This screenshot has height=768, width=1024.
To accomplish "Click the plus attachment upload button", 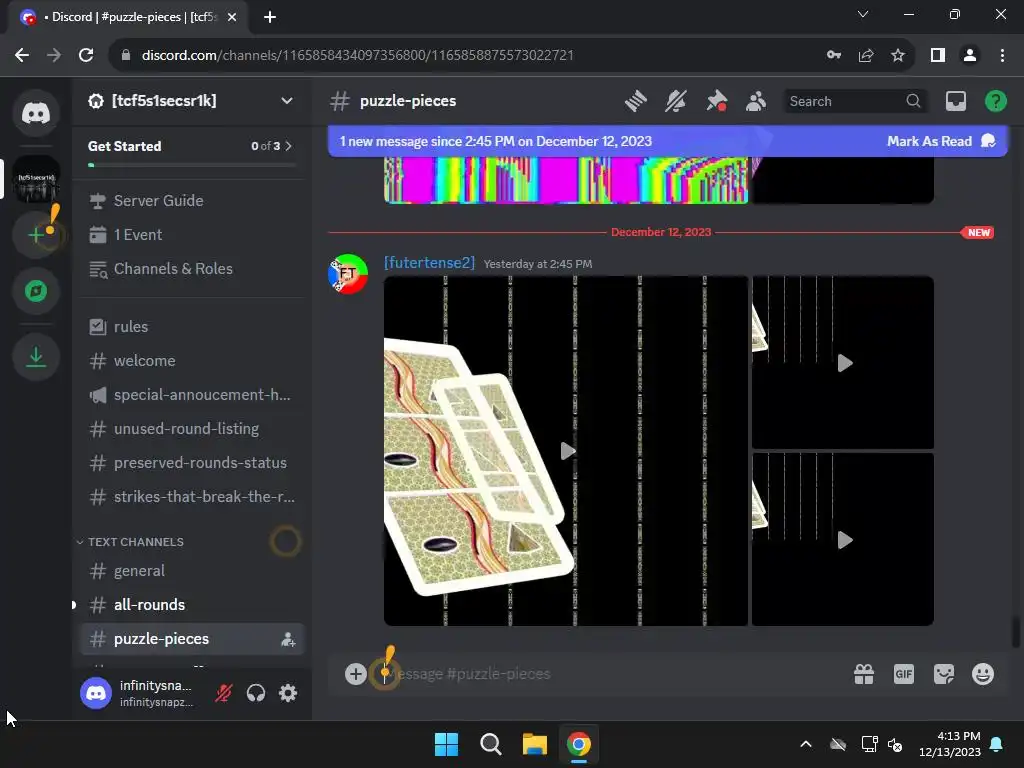I will click(x=356, y=674).
